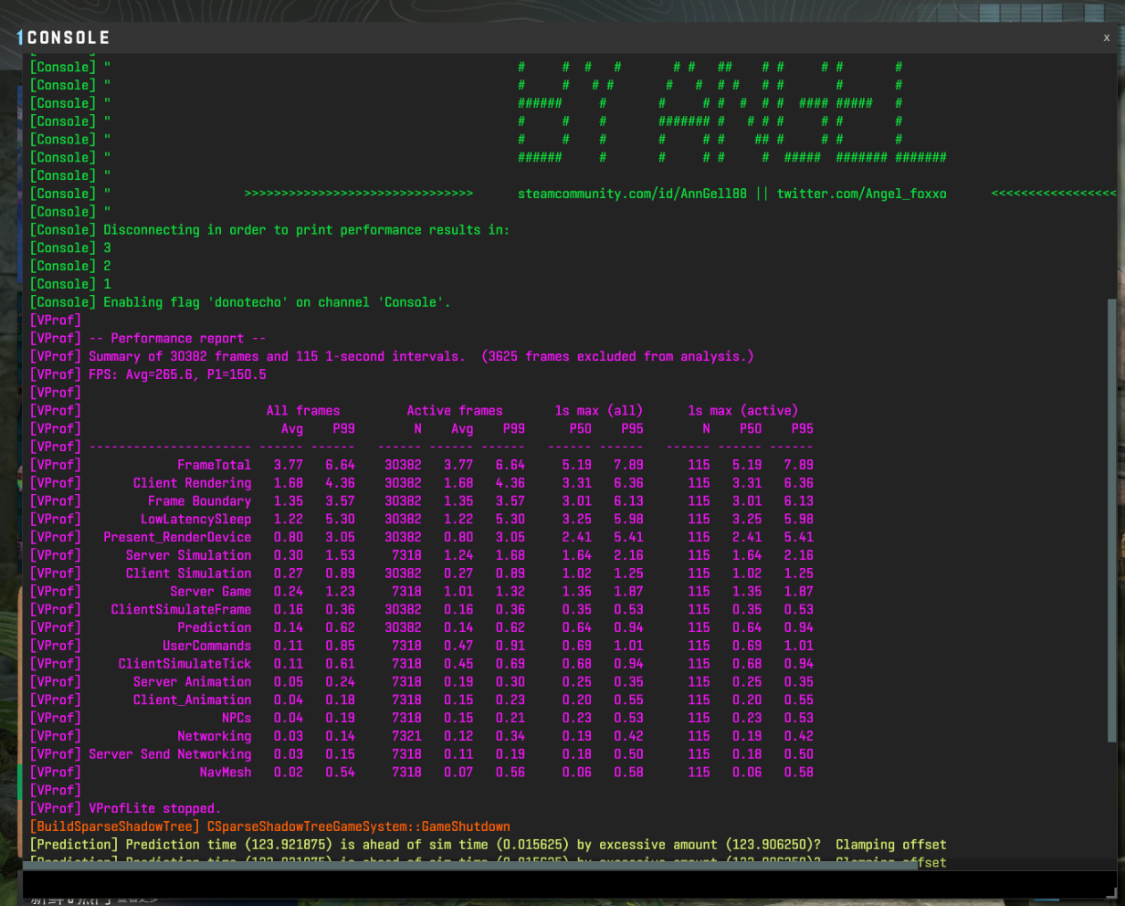Click the countdown line showing 3
This screenshot has width=1125, height=906.
pos(70,248)
